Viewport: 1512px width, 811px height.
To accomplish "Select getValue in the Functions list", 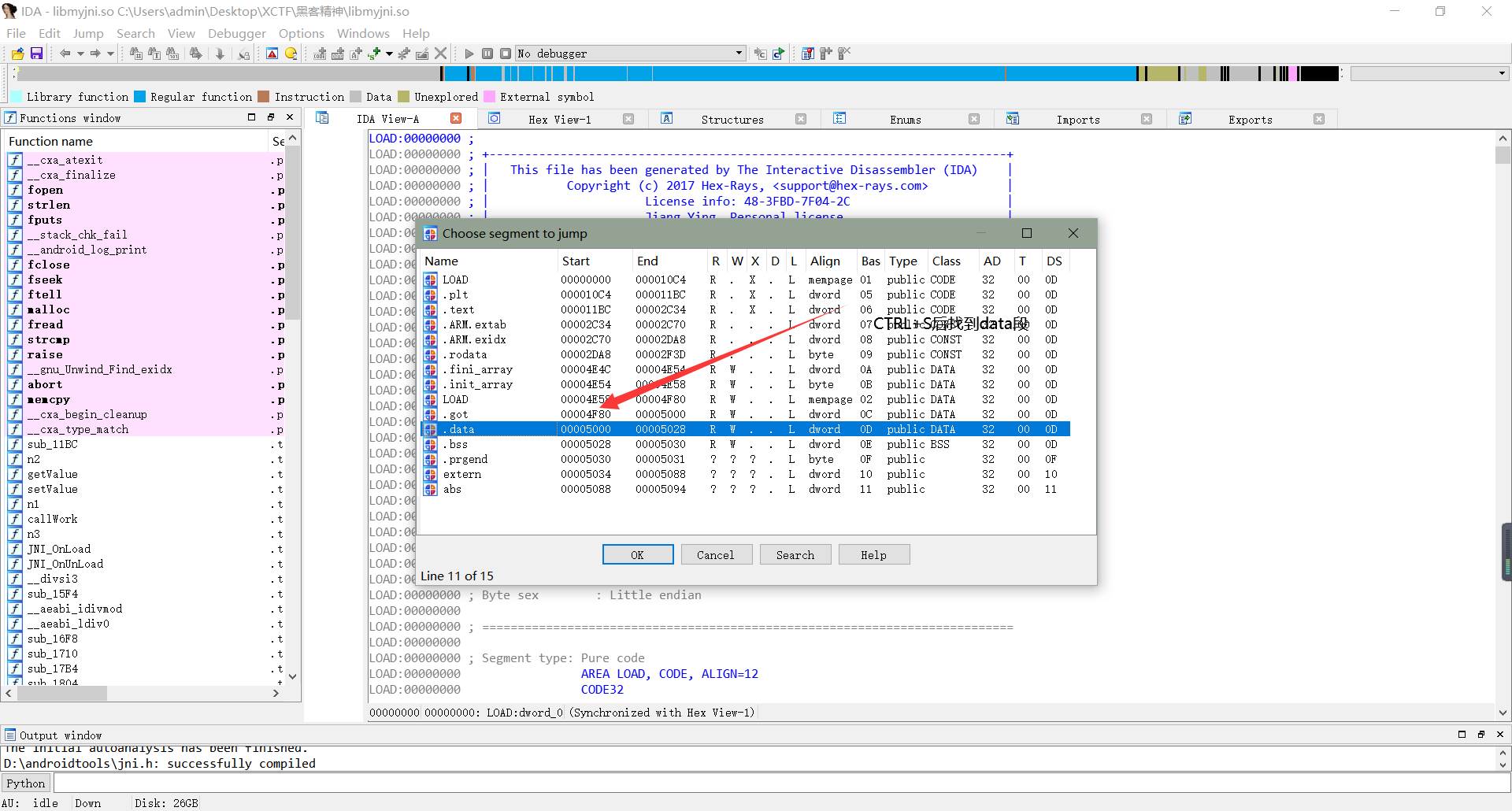I will click(x=146, y=474).
